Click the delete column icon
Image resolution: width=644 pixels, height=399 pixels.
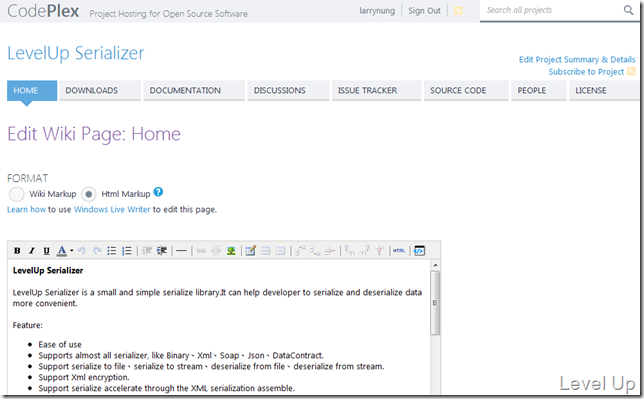(380, 251)
